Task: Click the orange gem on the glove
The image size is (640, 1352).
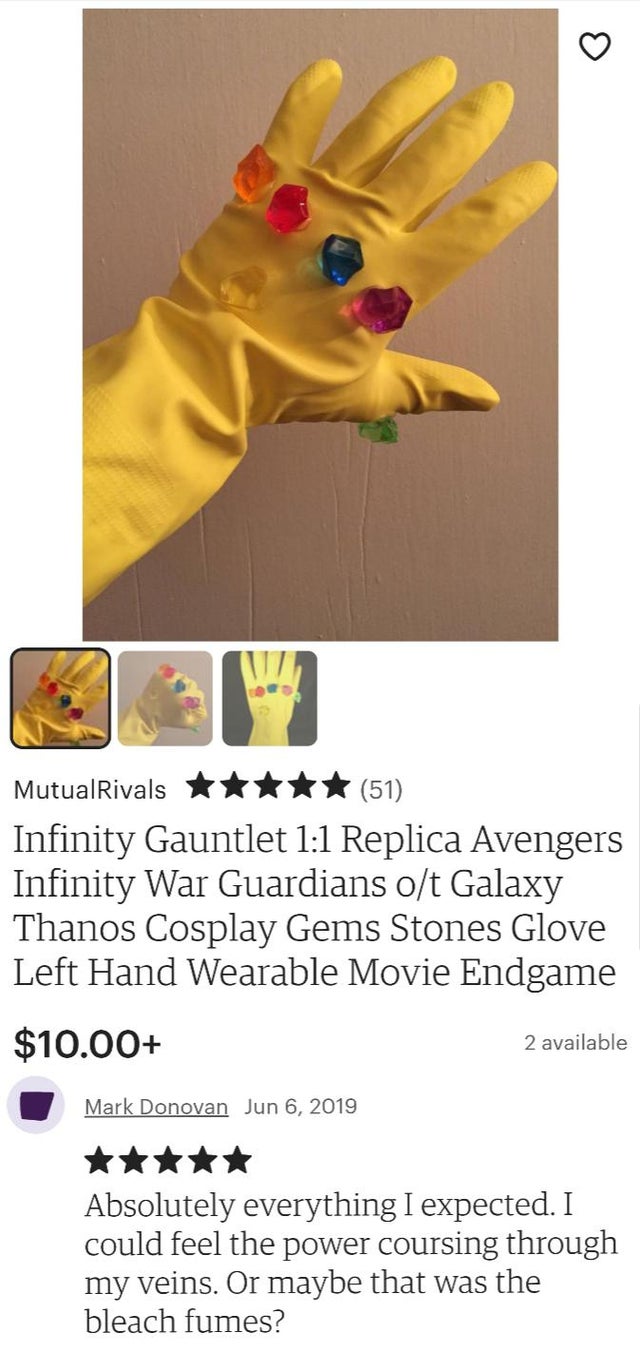Action: click(x=254, y=173)
